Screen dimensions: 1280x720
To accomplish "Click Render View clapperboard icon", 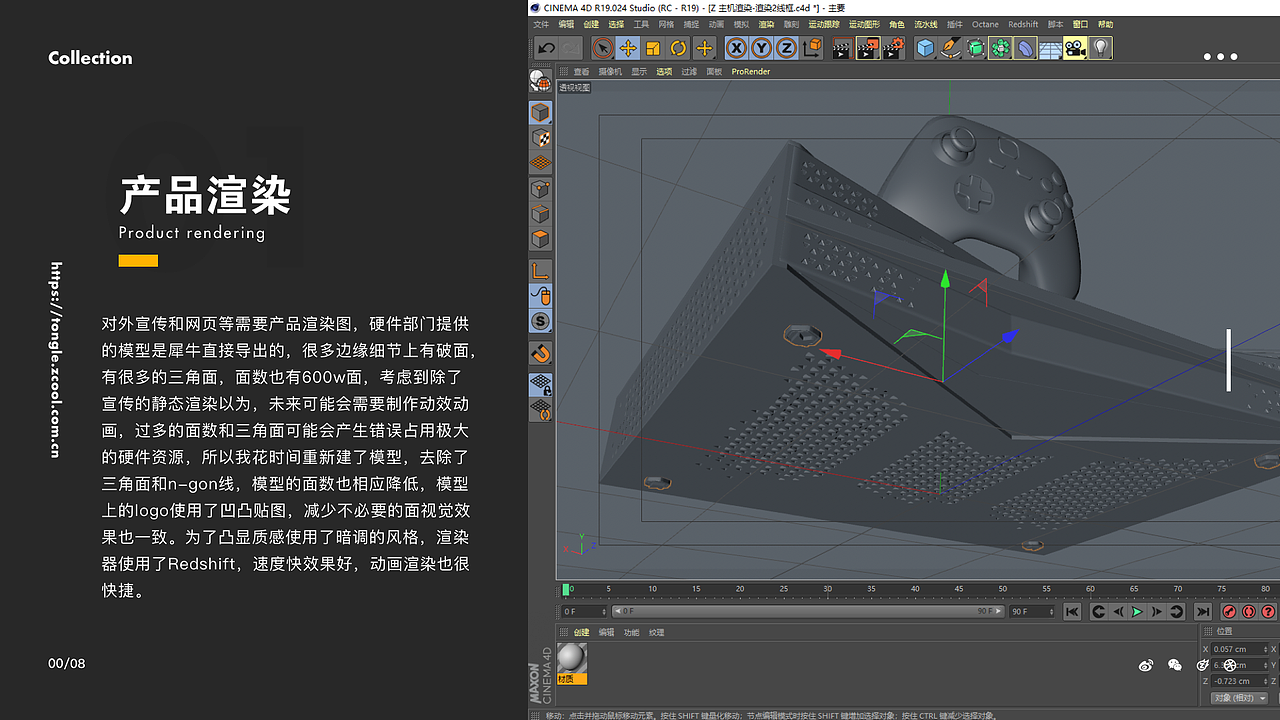I will (x=842, y=48).
